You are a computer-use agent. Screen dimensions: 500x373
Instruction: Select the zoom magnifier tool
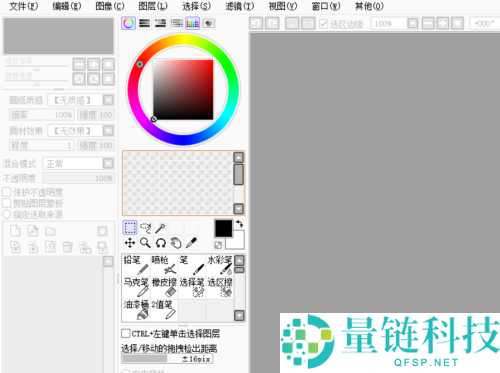point(145,243)
